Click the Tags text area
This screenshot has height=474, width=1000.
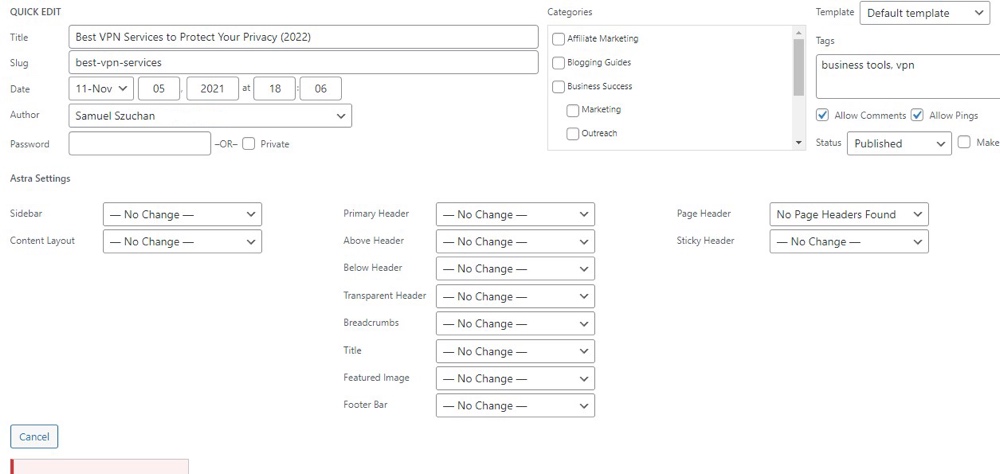[x=907, y=77]
